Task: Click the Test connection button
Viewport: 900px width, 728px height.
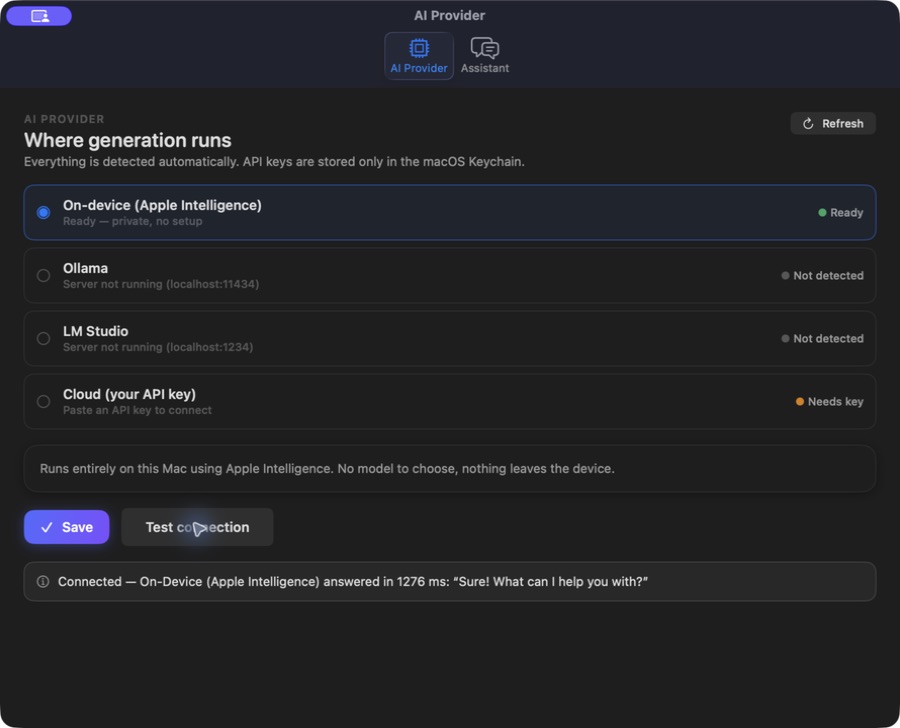Action: click(x=197, y=527)
